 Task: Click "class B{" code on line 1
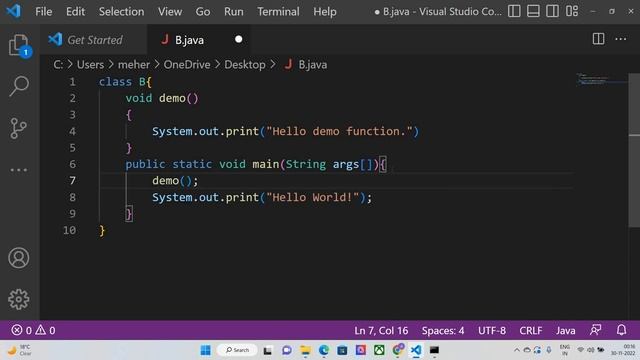point(125,82)
